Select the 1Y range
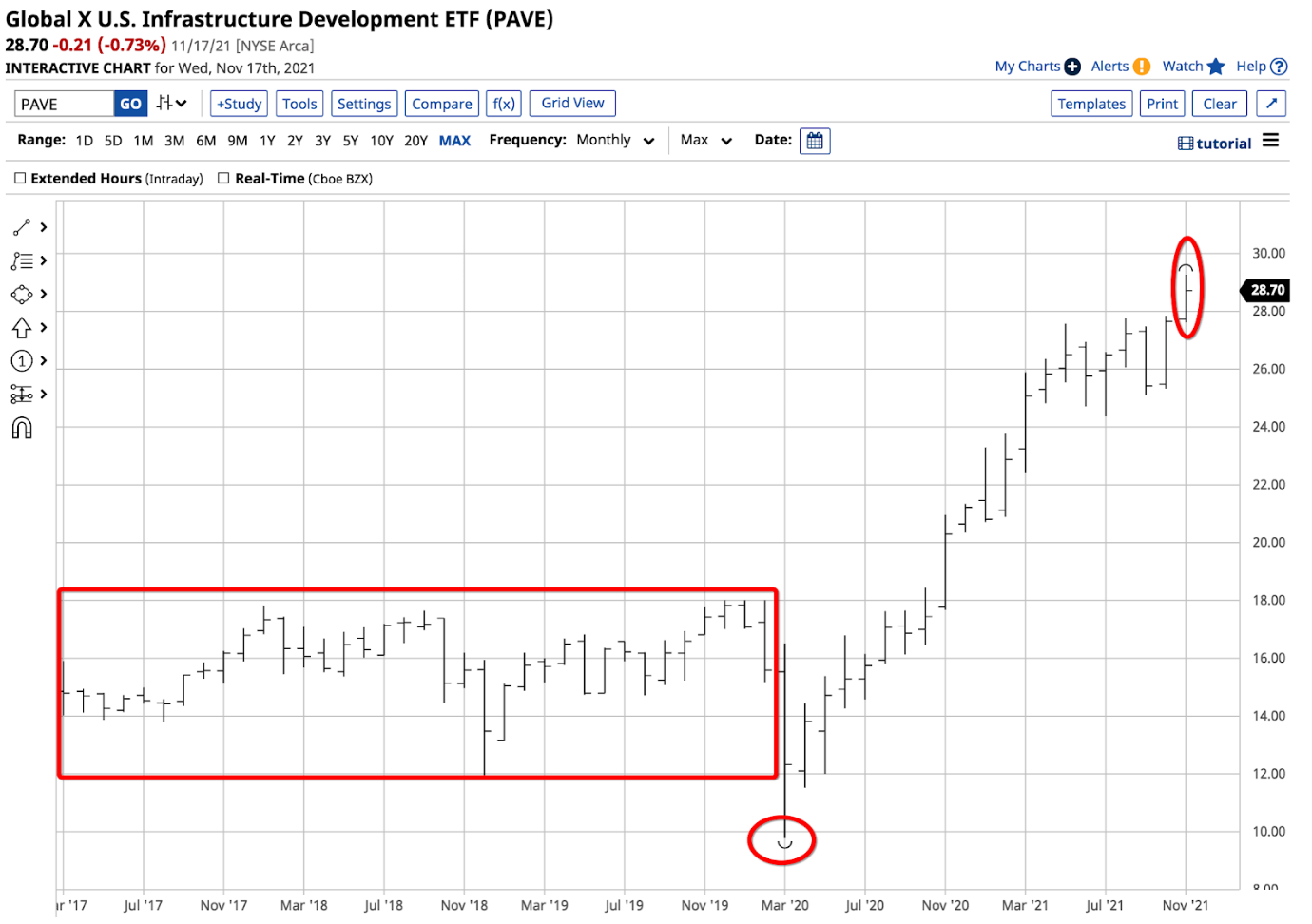Viewport: 1312px width, 924px height. pyautogui.click(x=267, y=141)
